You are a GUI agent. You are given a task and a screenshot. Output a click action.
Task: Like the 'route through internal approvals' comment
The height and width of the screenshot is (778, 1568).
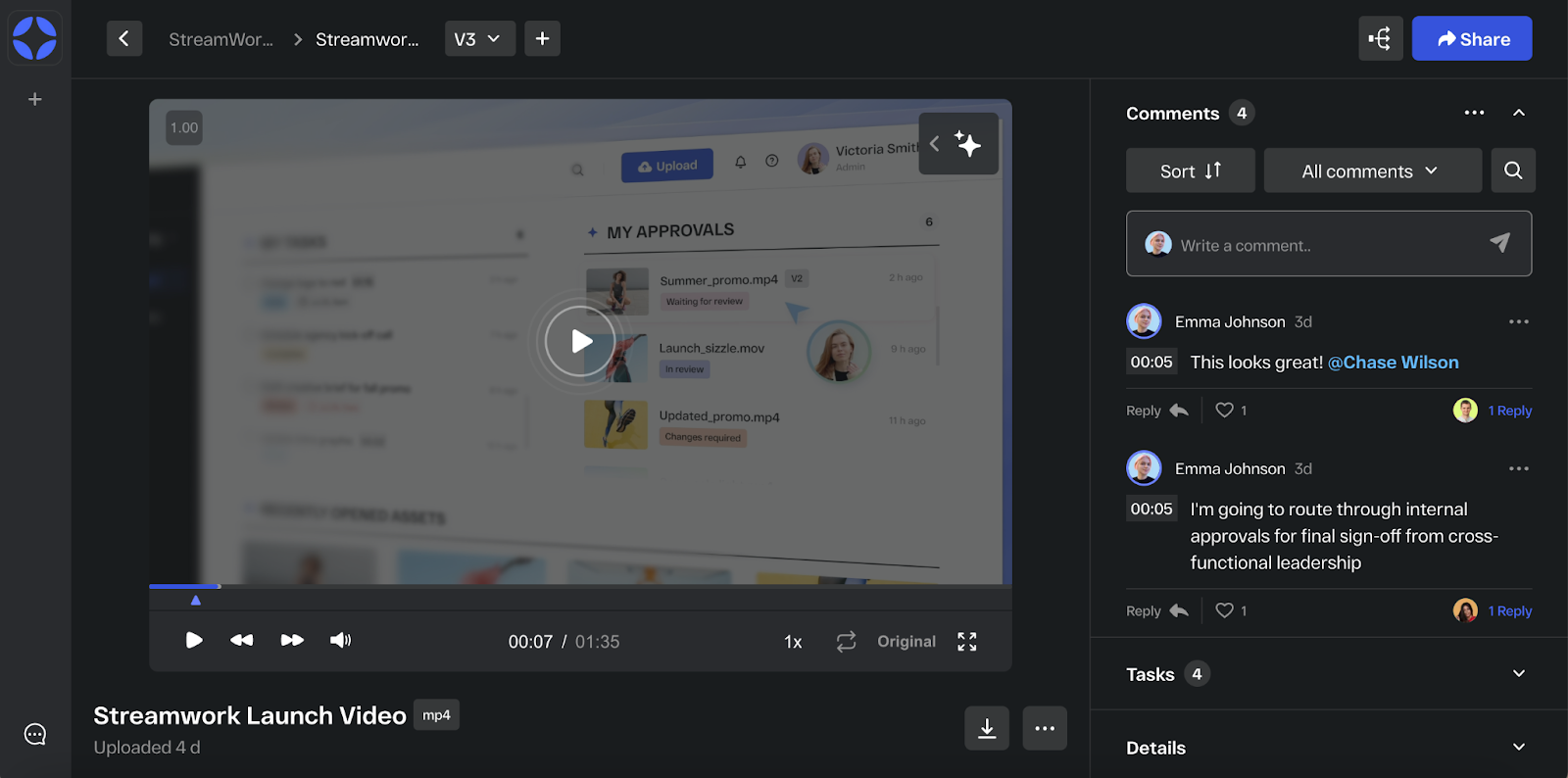coord(1225,609)
